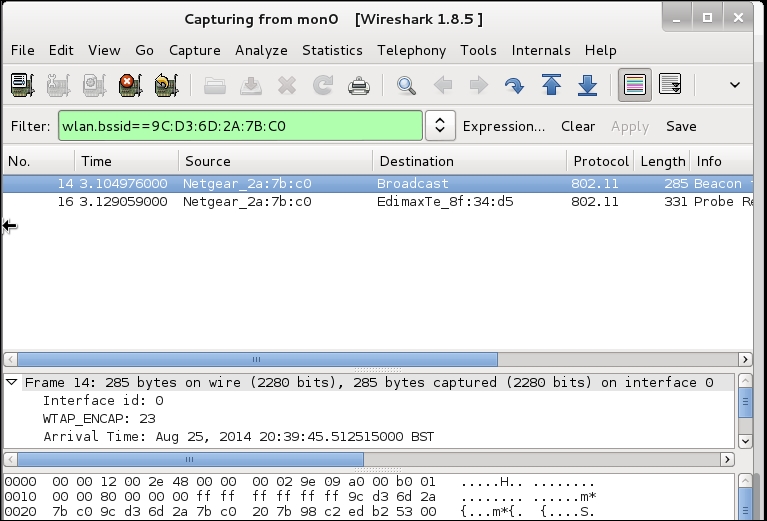This screenshot has width=767, height=521.
Task: Collapse the Frame 14 tree node
Action: [x=12, y=382]
